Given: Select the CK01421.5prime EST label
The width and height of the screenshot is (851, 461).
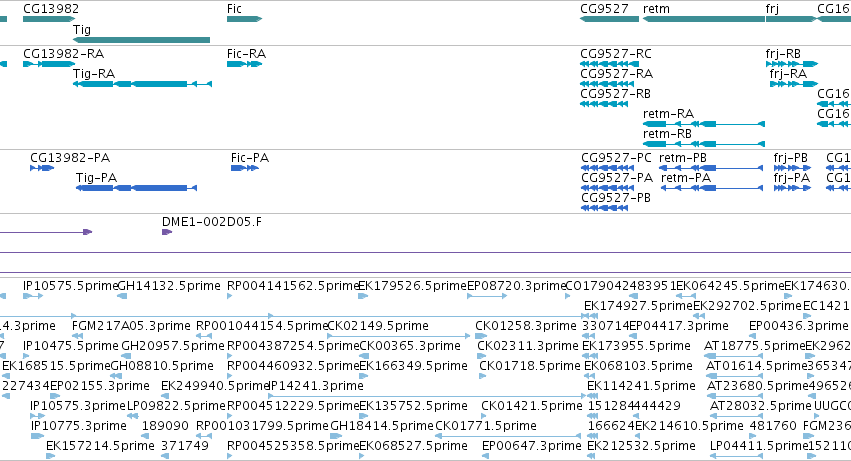Looking at the screenshot, I should tap(532, 407).
